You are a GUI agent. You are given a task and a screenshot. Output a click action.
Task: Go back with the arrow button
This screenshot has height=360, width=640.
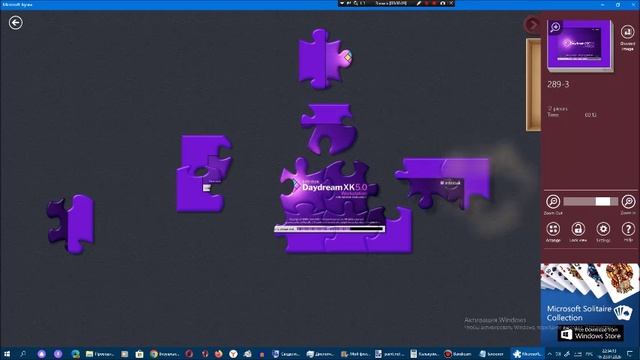click(x=16, y=22)
